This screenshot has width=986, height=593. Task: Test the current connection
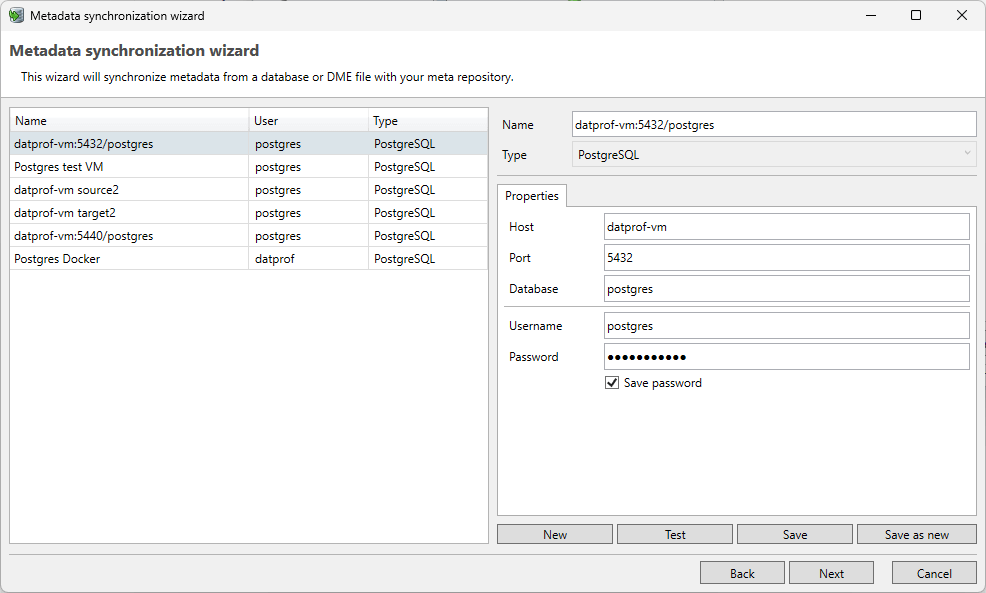pos(674,533)
